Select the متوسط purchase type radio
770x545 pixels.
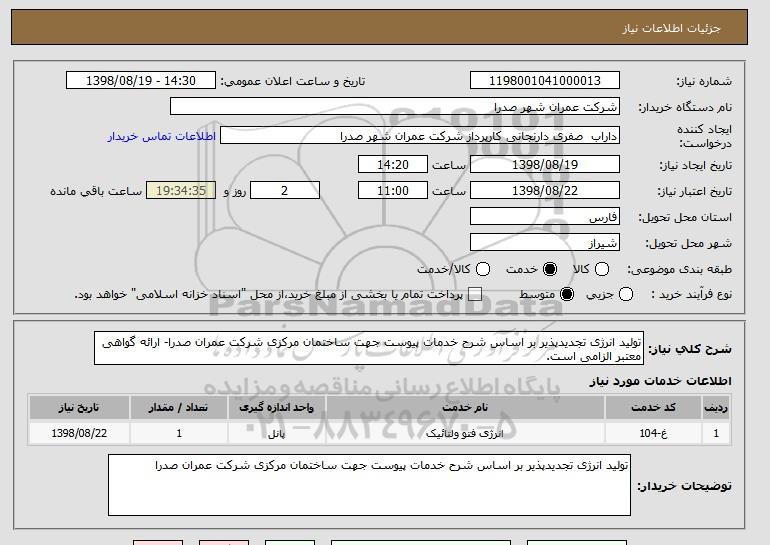[x=567, y=295]
